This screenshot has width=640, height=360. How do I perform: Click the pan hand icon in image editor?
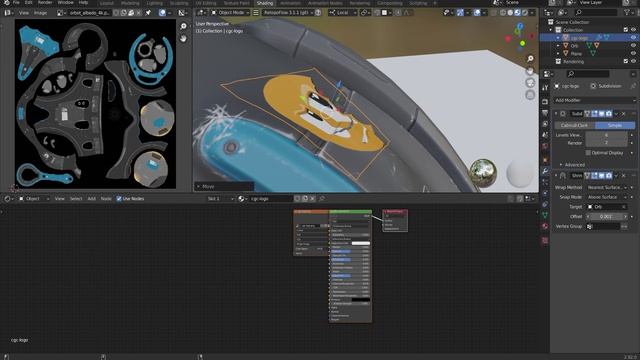coord(183,38)
